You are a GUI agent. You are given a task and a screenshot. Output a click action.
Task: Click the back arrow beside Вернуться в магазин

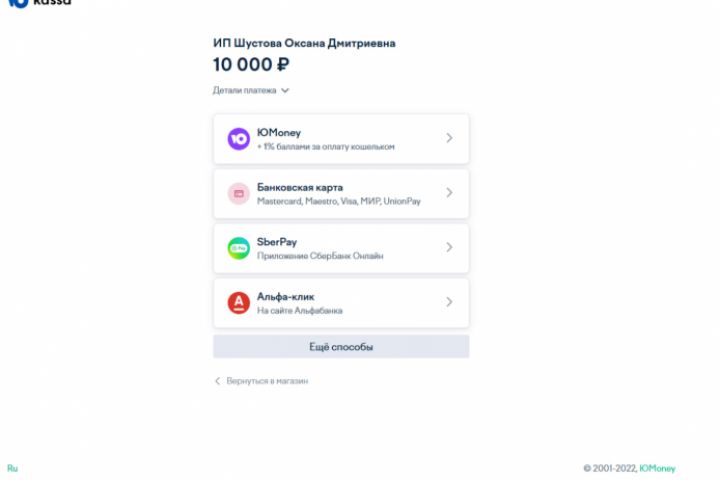tap(218, 381)
